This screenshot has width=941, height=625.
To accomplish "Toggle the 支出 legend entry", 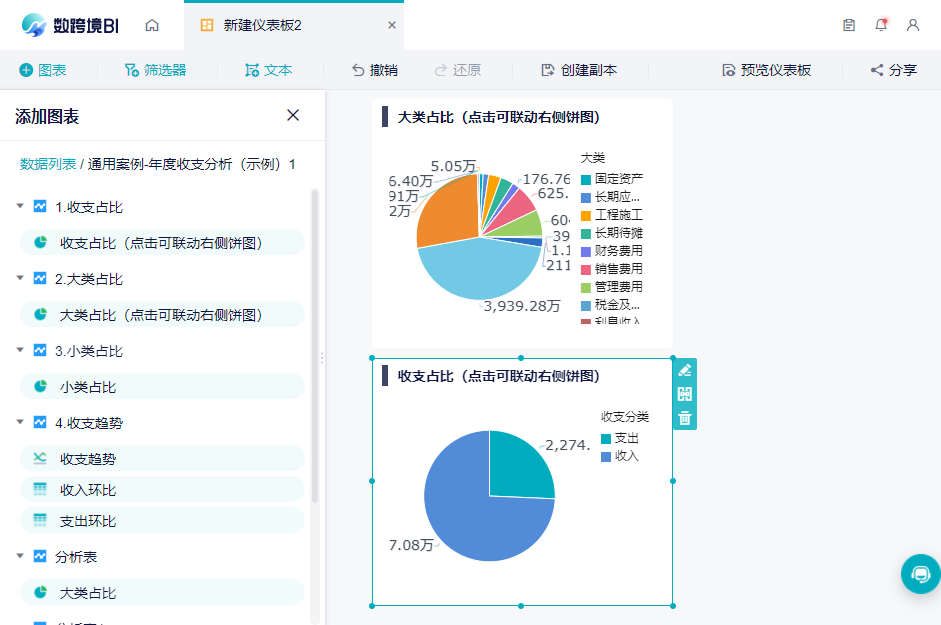I will 620,438.
